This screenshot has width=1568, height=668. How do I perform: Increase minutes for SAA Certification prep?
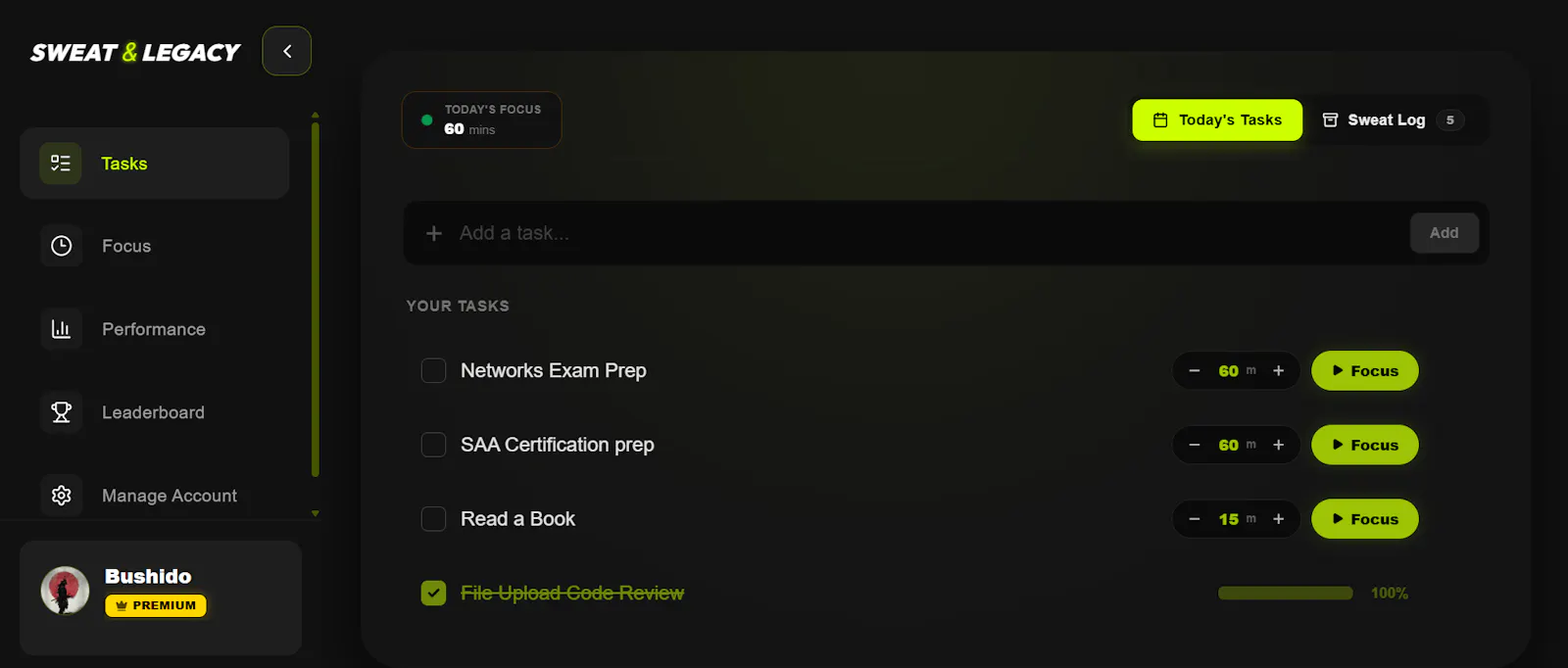click(1278, 445)
